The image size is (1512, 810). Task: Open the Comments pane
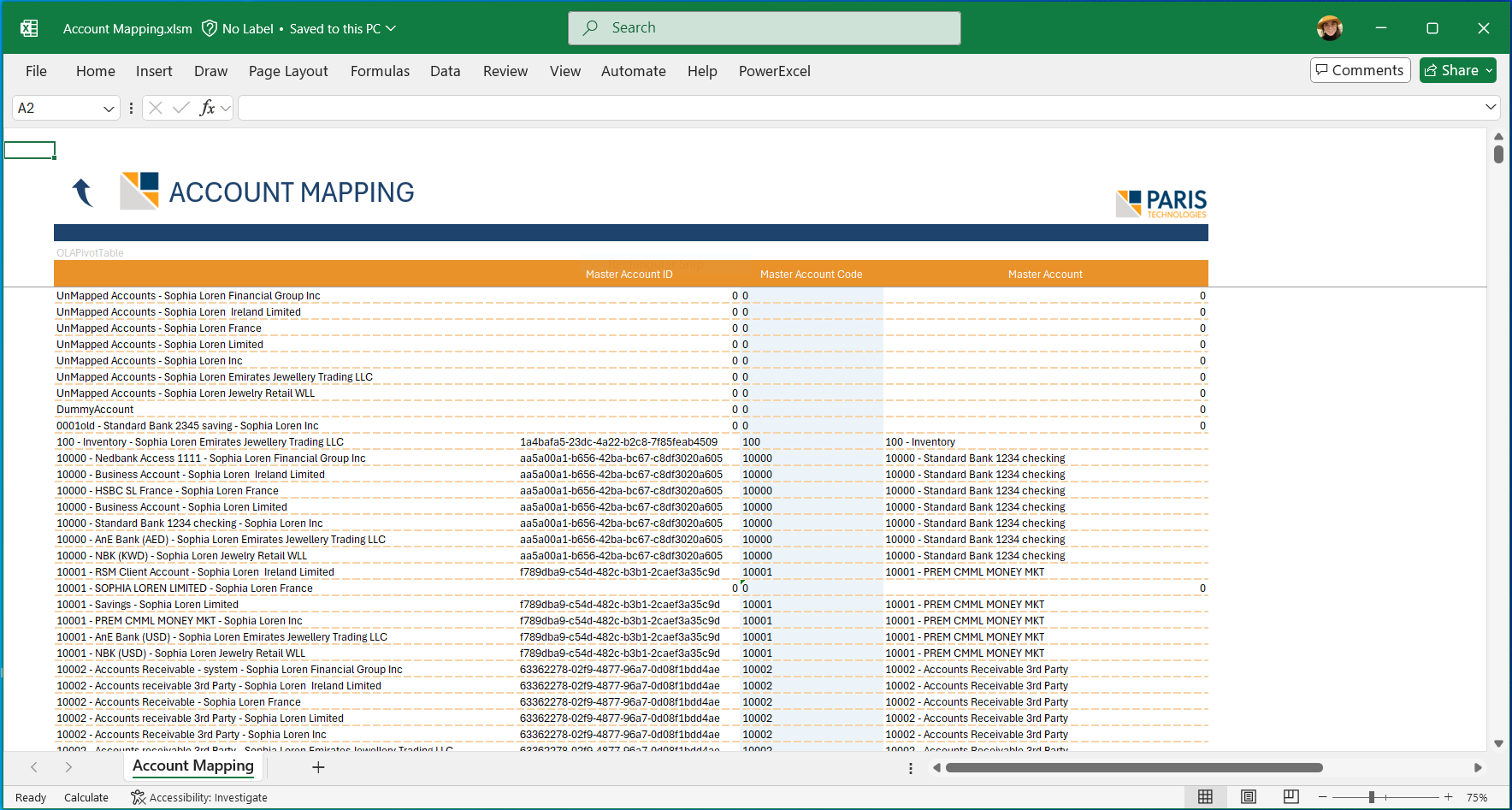coord(1359,70)
